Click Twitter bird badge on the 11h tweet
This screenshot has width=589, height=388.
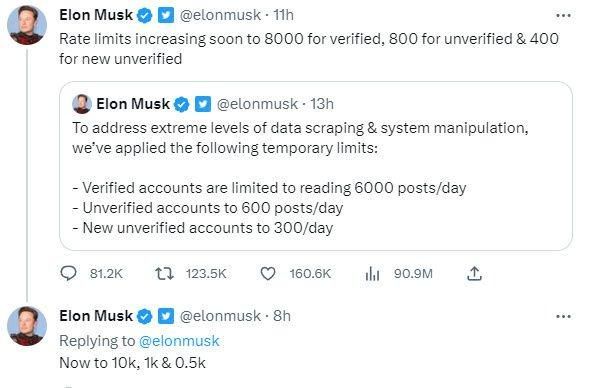(166, 15)
